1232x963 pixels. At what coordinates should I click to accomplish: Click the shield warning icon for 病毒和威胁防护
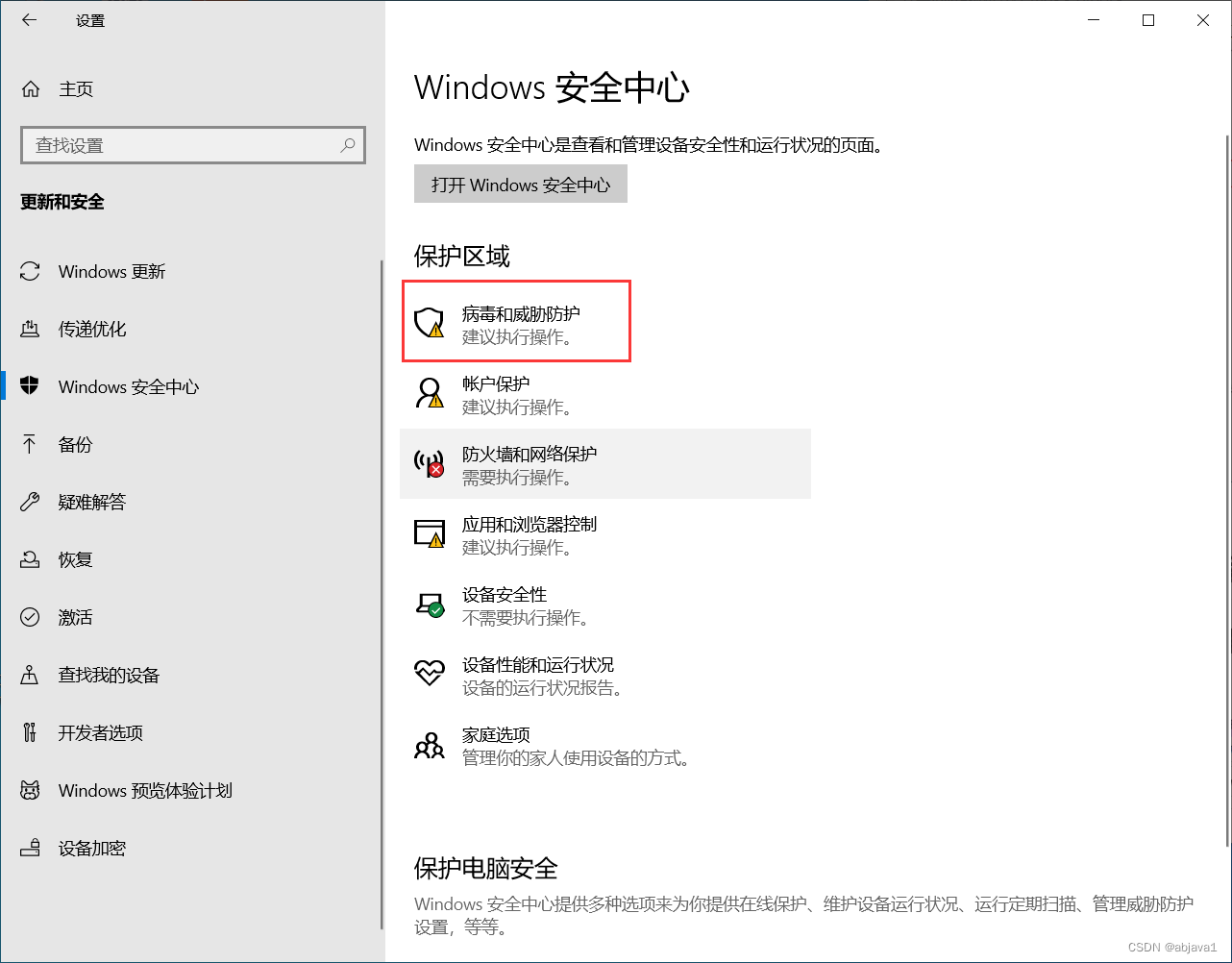[430, 323]
